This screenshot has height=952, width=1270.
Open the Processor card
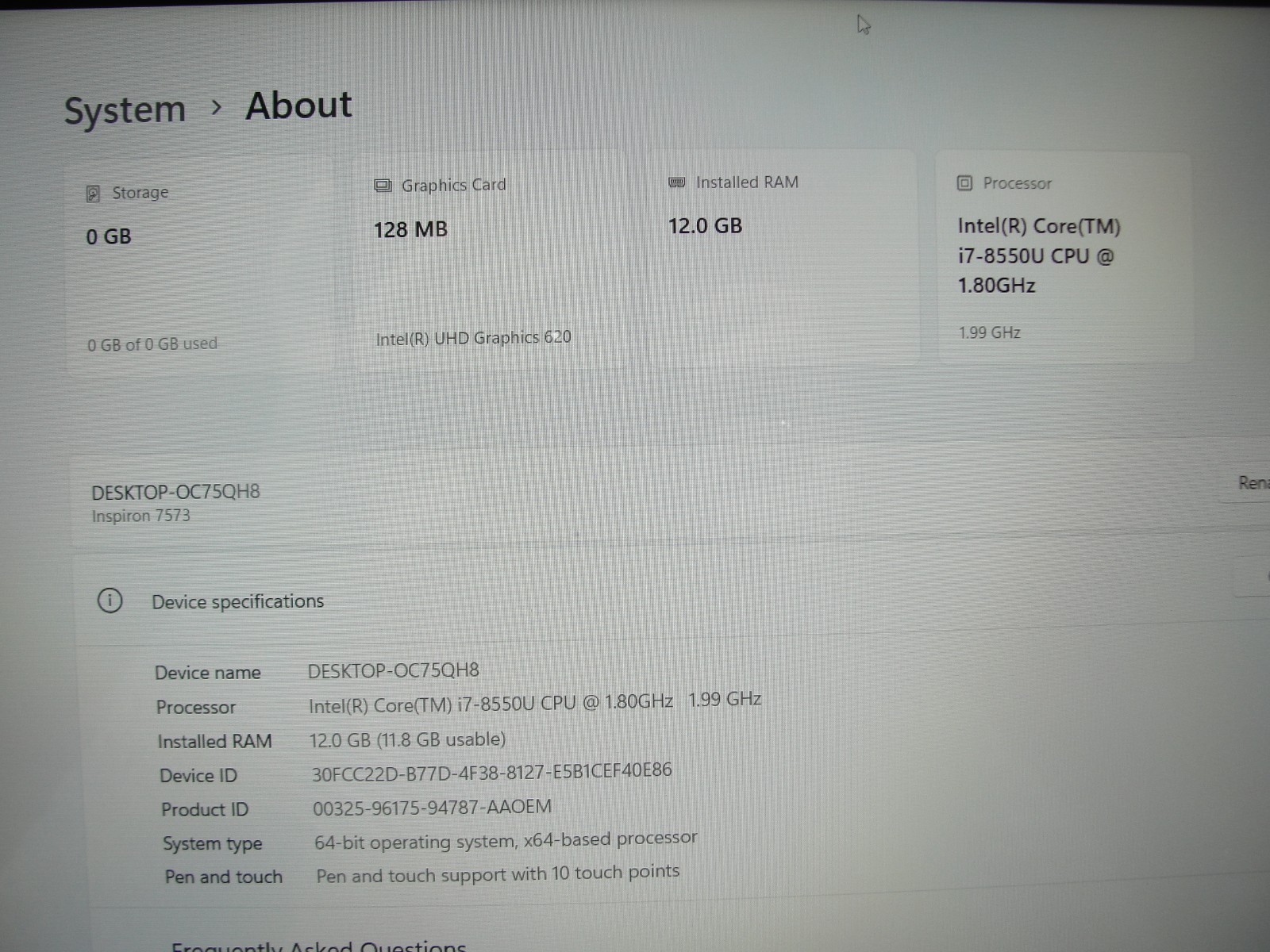tap(1064, 257)
